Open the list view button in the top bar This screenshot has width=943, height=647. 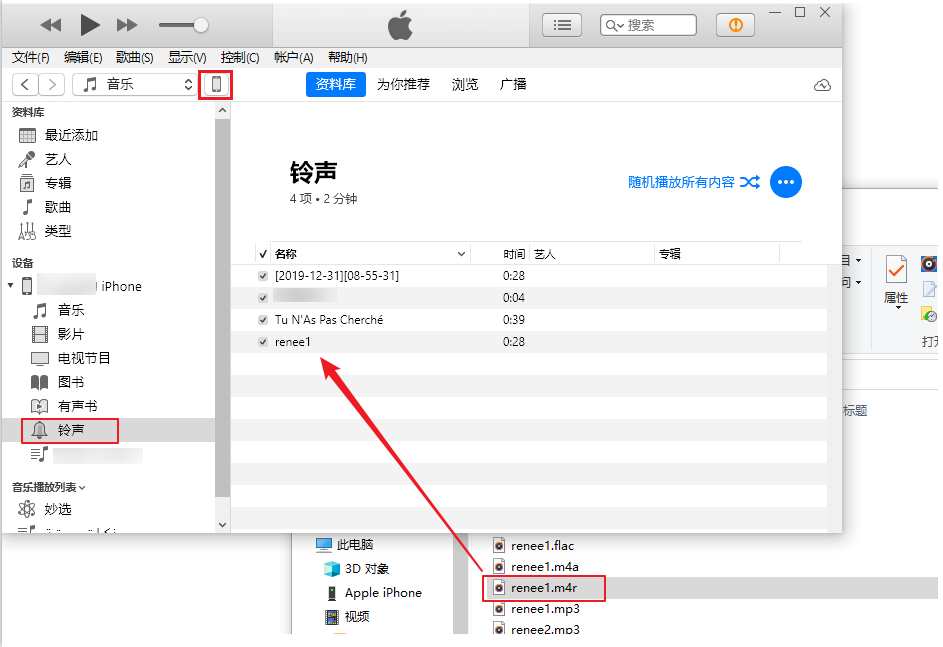pyautogui.click(x=562, y=25)
